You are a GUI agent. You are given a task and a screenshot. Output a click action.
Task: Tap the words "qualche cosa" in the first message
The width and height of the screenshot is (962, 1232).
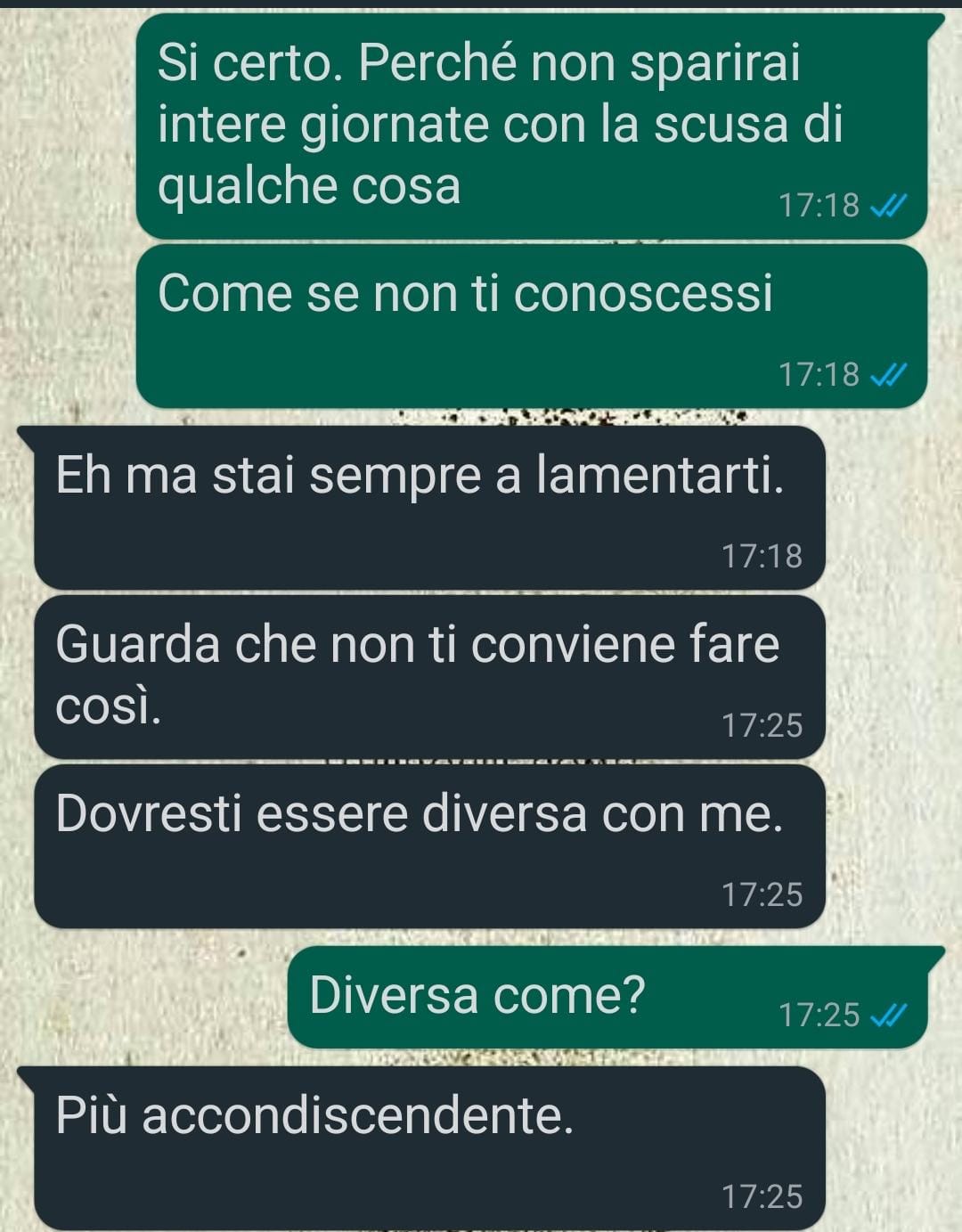[309, 188]
